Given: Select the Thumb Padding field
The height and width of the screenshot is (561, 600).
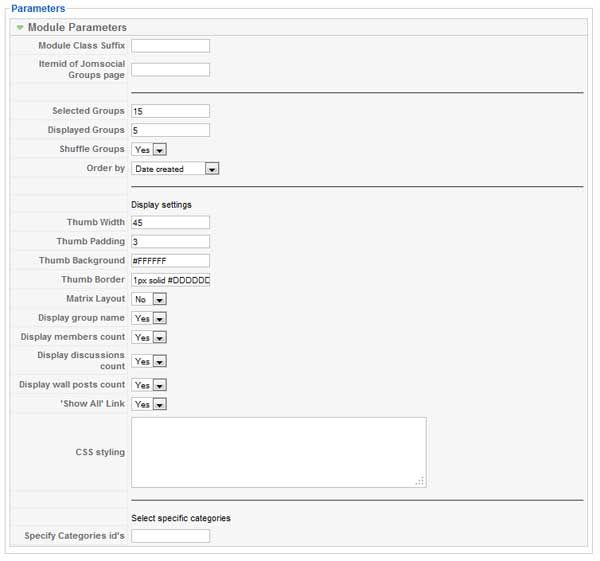Looking at the screenshot, I should click(170, 241).
